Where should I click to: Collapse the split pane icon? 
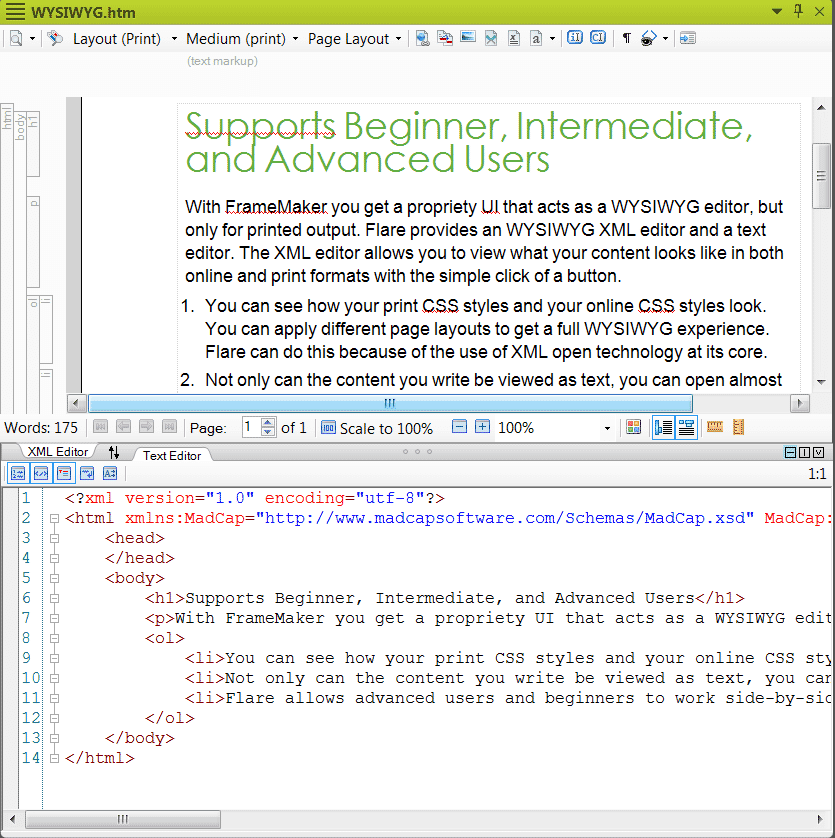tap(818, 453)
